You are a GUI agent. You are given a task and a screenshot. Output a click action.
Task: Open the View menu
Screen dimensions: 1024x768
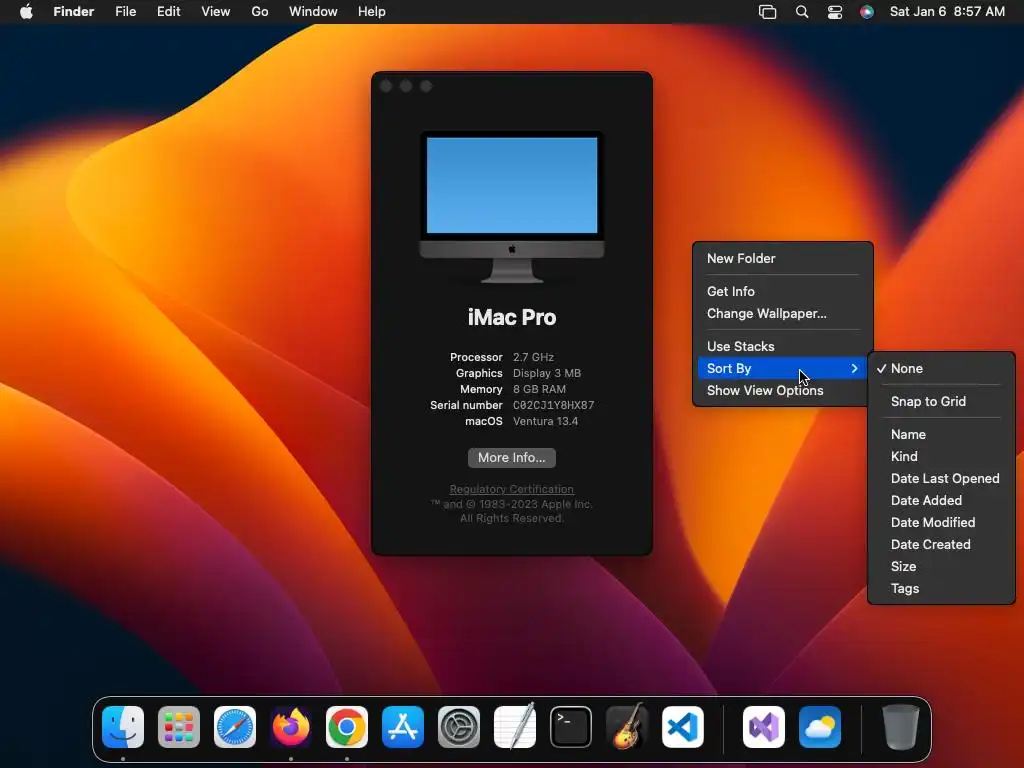216,12
